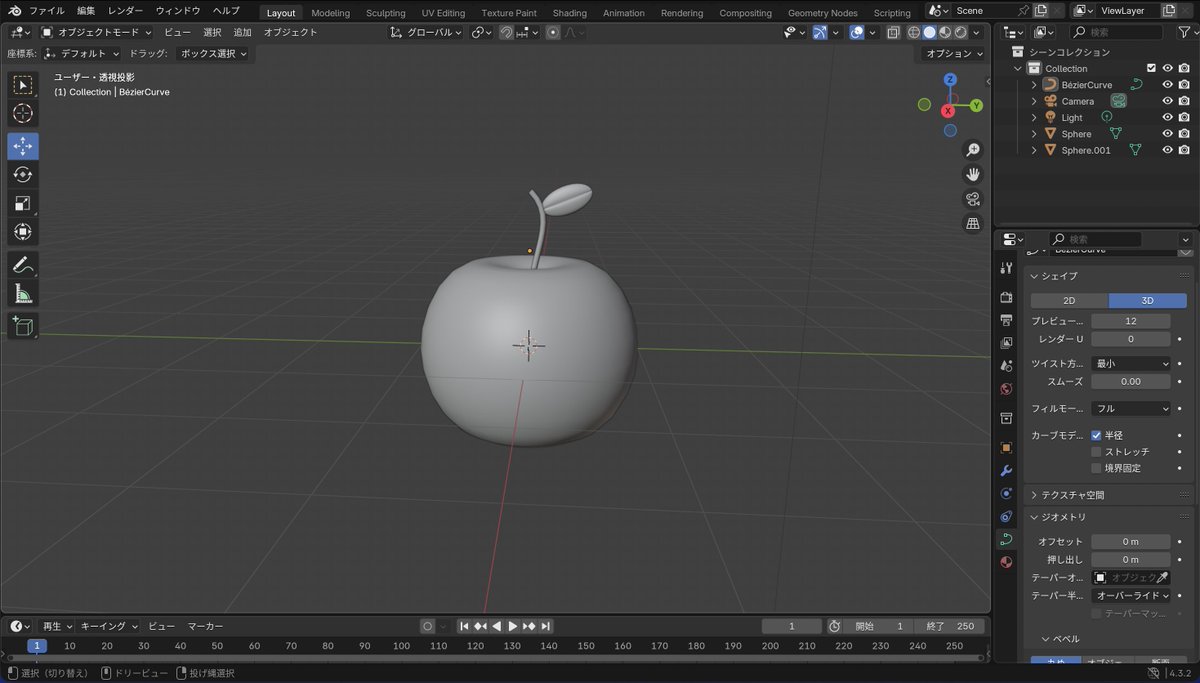Switch perspective/orthographic grid icon
The width and height of the screenshot is (1200, 683).
click(x=973, y=224)
